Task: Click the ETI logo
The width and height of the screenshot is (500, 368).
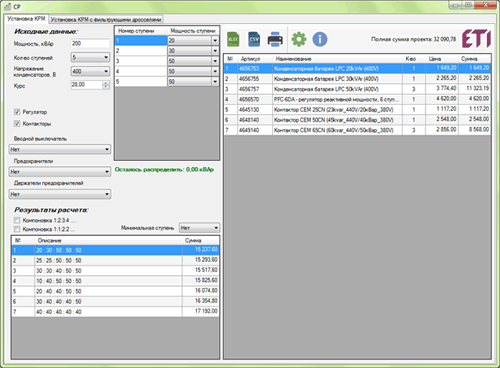Action: point(476,39)
